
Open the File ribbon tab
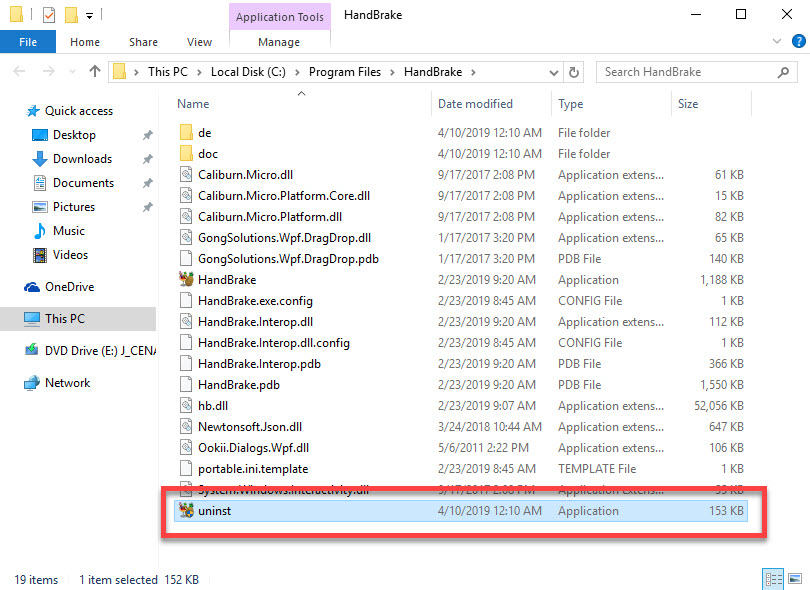(28, 42)
